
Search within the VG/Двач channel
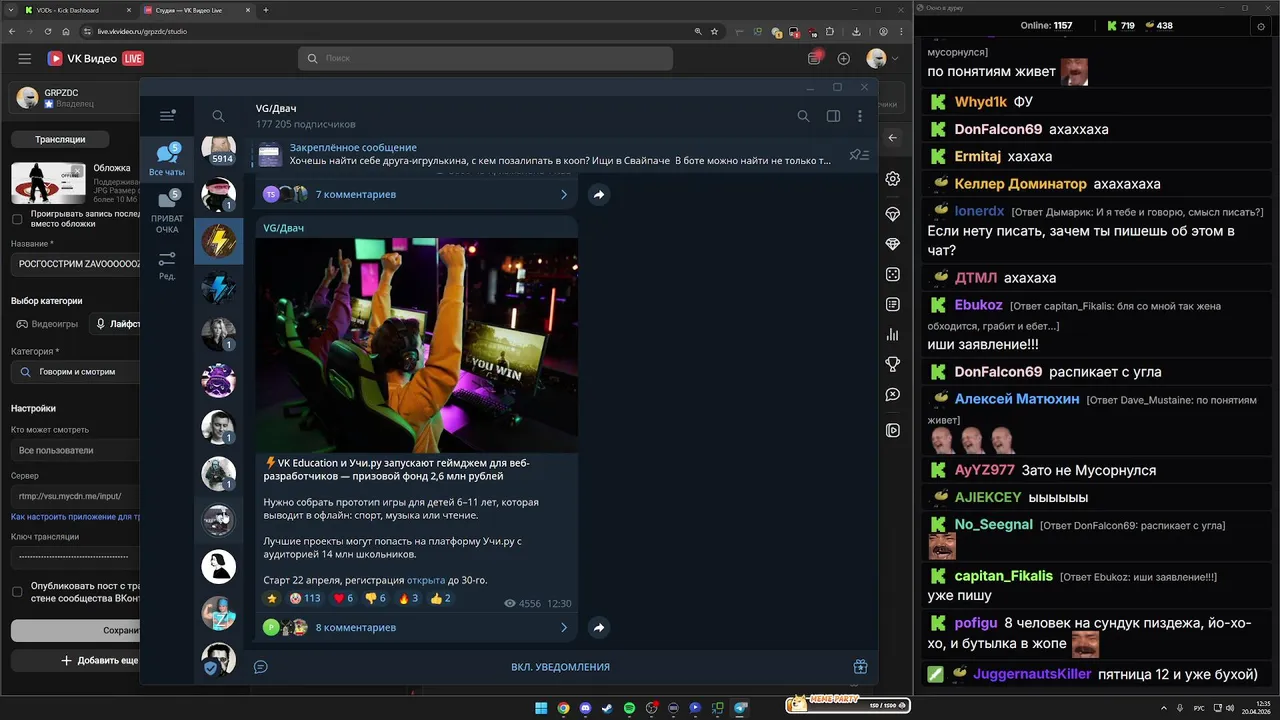[803, 116]
